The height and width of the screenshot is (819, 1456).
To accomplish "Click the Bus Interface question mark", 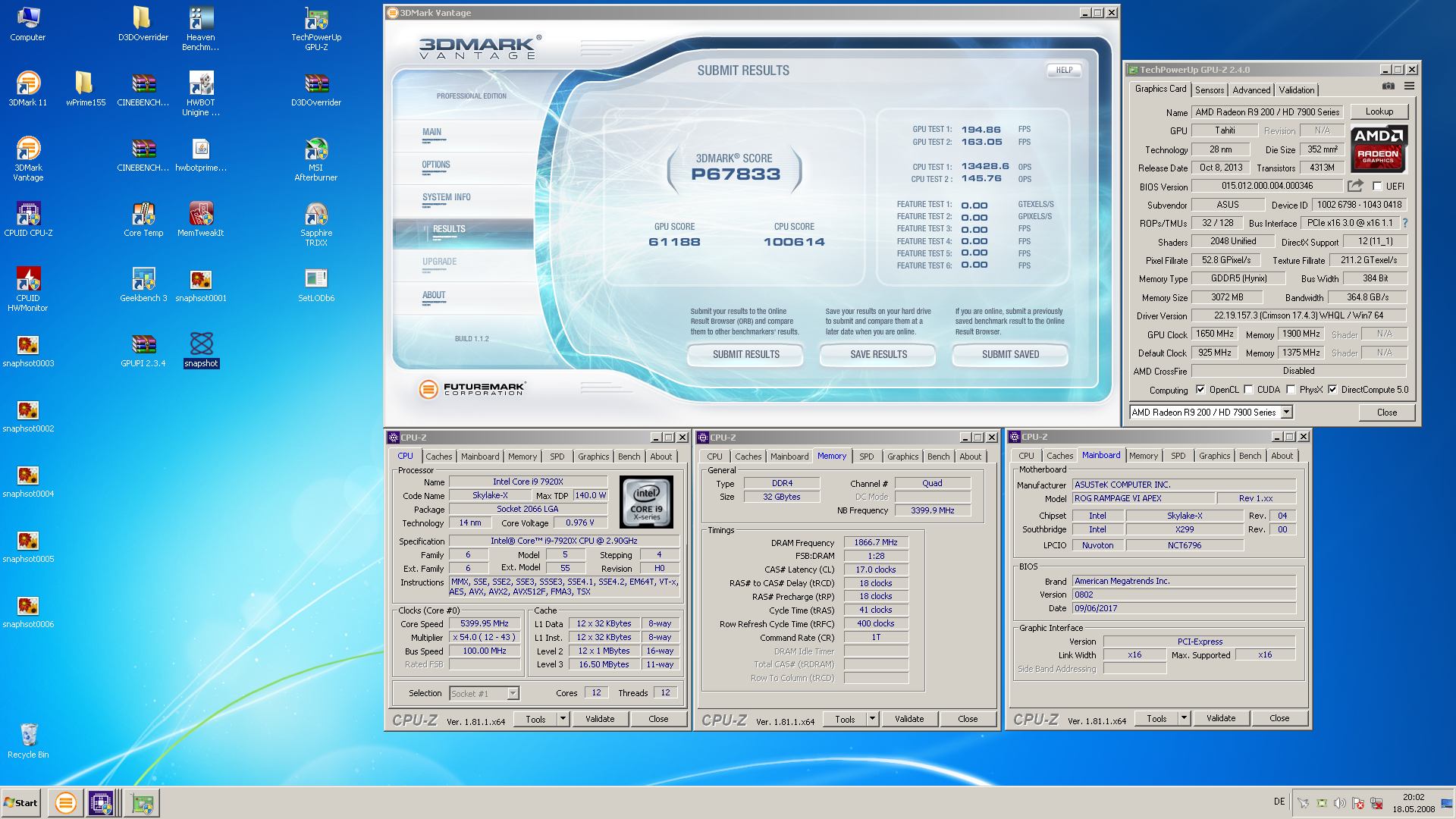I will (1405, 223).
